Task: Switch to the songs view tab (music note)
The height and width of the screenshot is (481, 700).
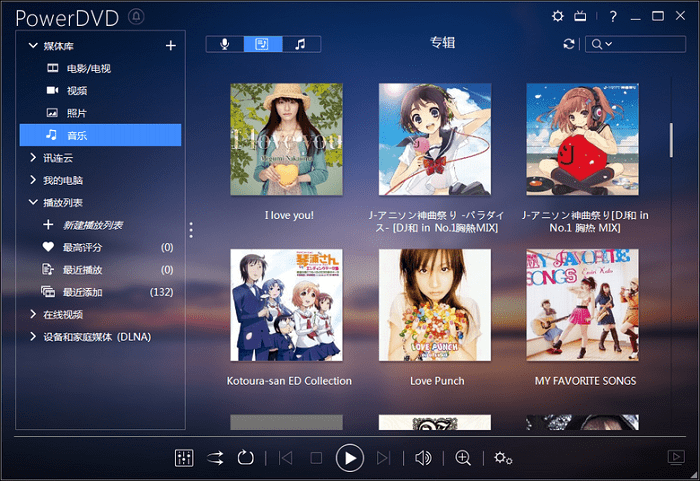Action: tap(301, 44)
